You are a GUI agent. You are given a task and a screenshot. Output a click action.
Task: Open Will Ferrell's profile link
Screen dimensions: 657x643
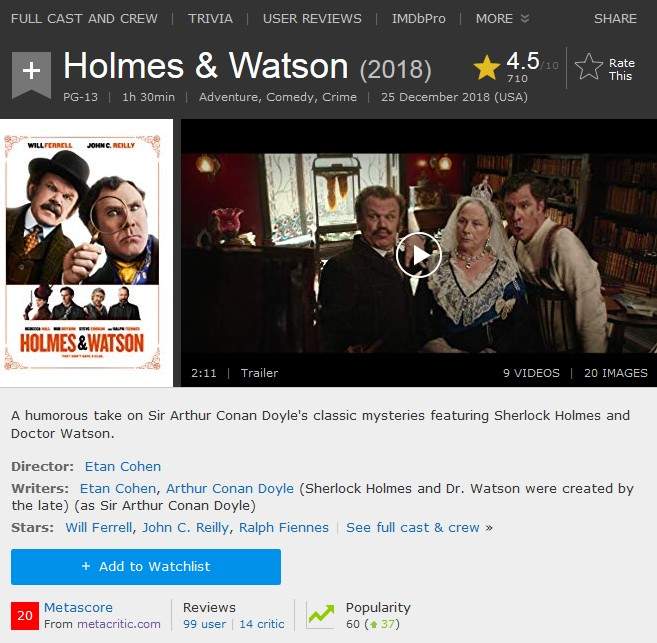click(99, 527)
